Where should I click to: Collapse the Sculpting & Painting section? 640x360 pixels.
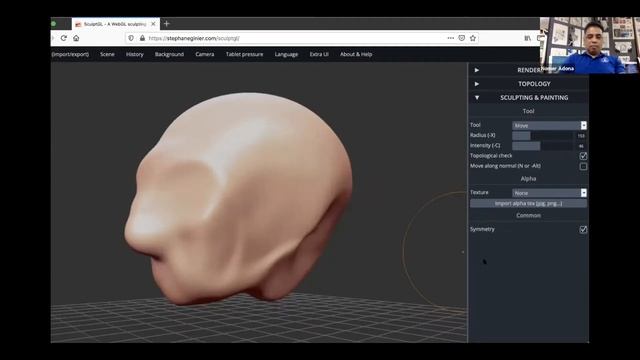coord(528,98)
